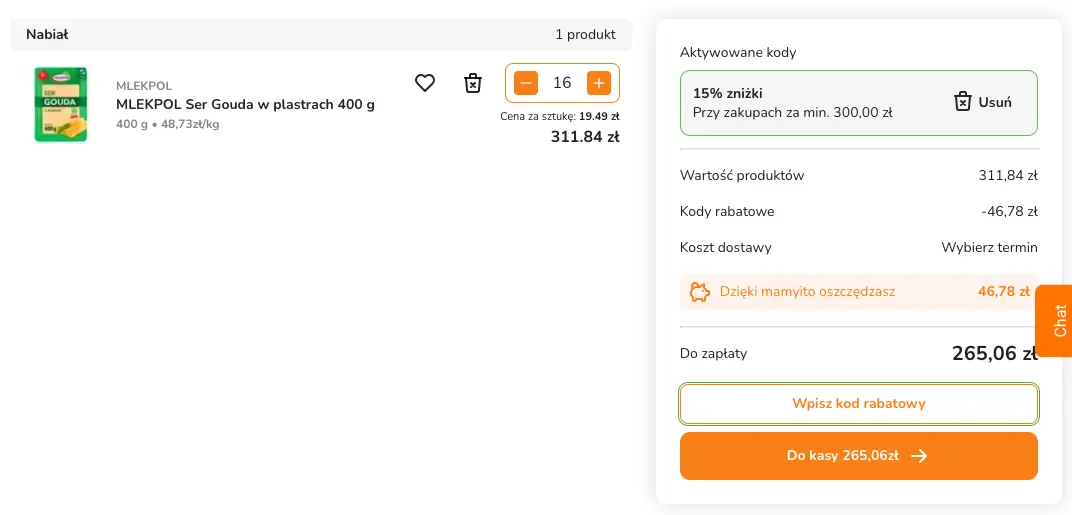Add Gouda cheese to favorites with heart icon

(x=425, y=83)
